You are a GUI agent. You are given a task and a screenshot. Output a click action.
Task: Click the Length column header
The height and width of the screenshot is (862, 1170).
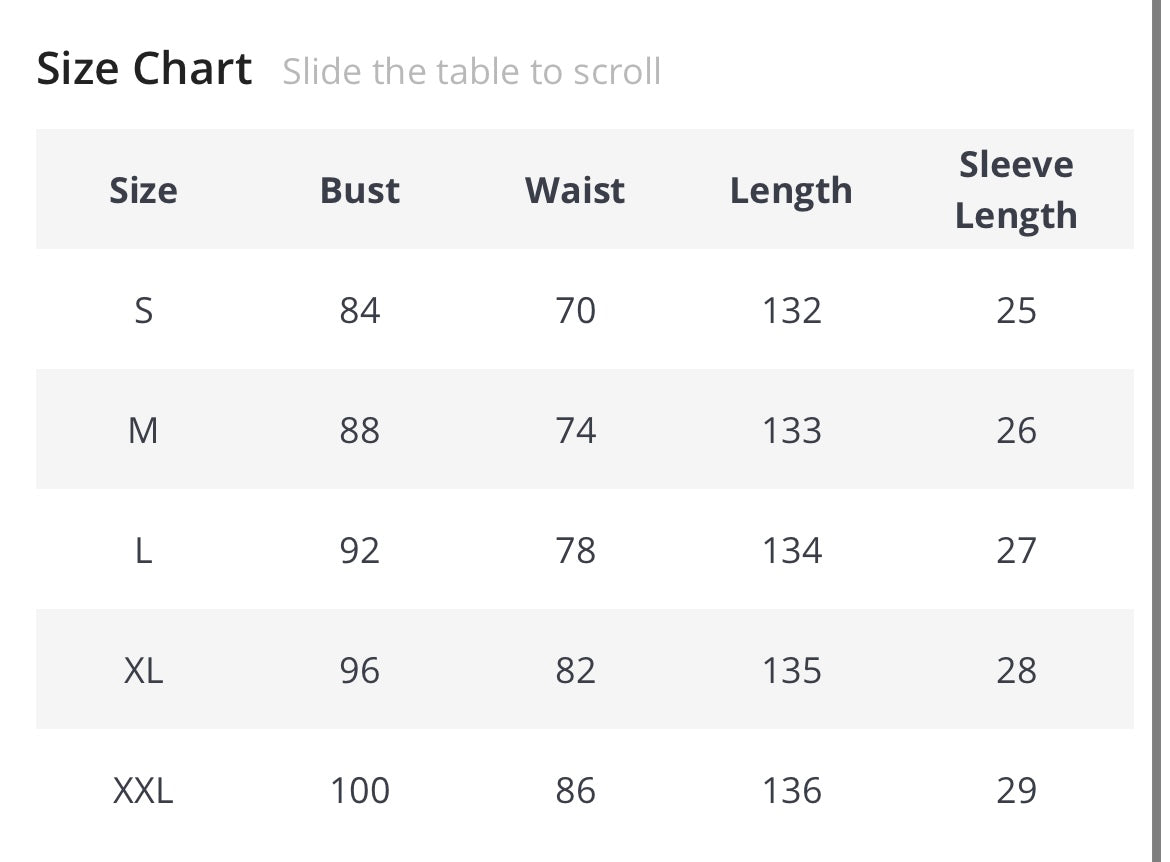(791, 190)
